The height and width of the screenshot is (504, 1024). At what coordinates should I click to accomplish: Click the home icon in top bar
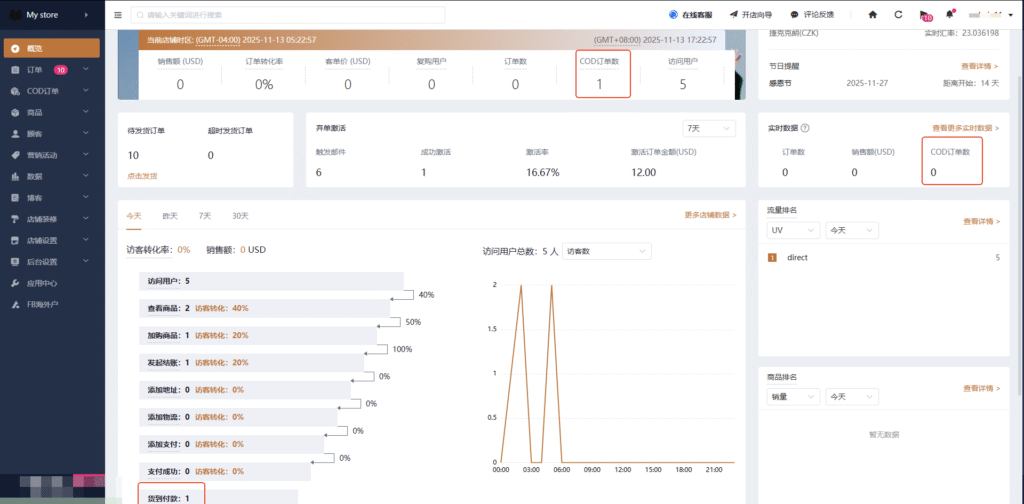[872, 15]
